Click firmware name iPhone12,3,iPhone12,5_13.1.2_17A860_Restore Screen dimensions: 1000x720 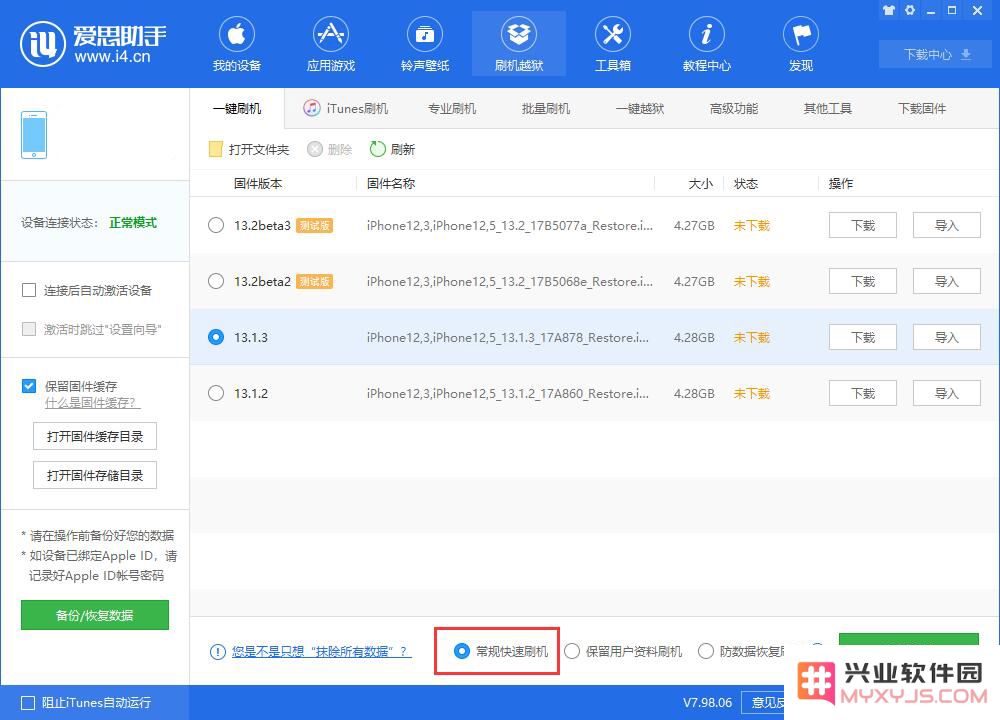pos(508,393)
